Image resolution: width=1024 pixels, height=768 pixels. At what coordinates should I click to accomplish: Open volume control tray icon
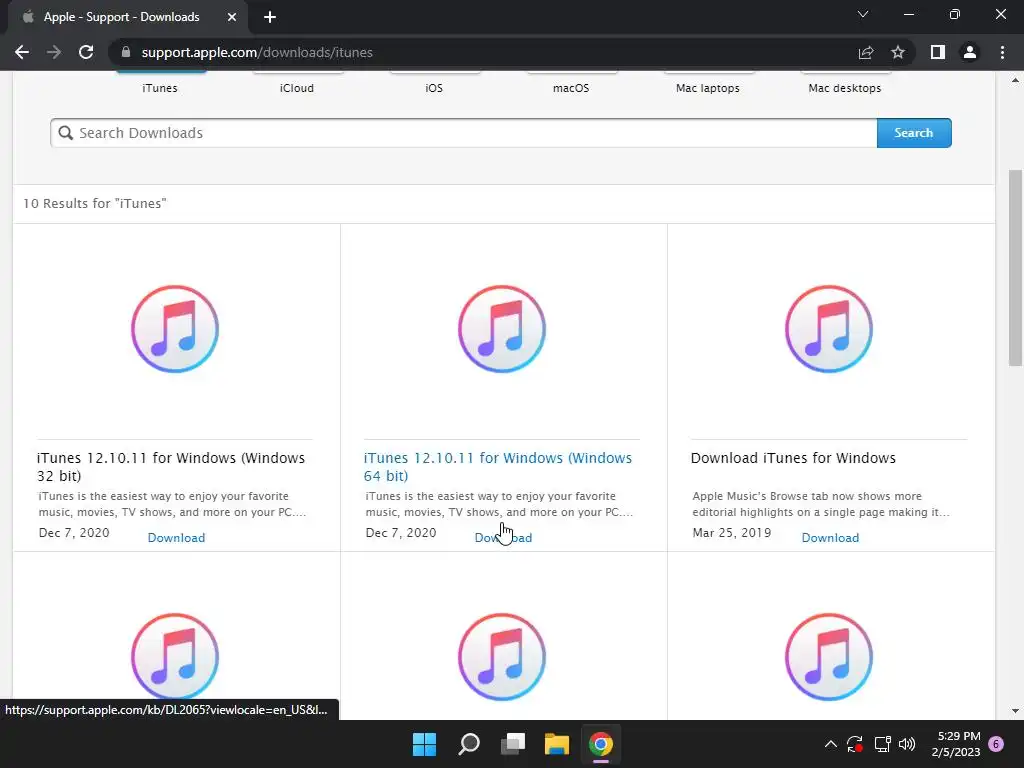coord(907,744)
